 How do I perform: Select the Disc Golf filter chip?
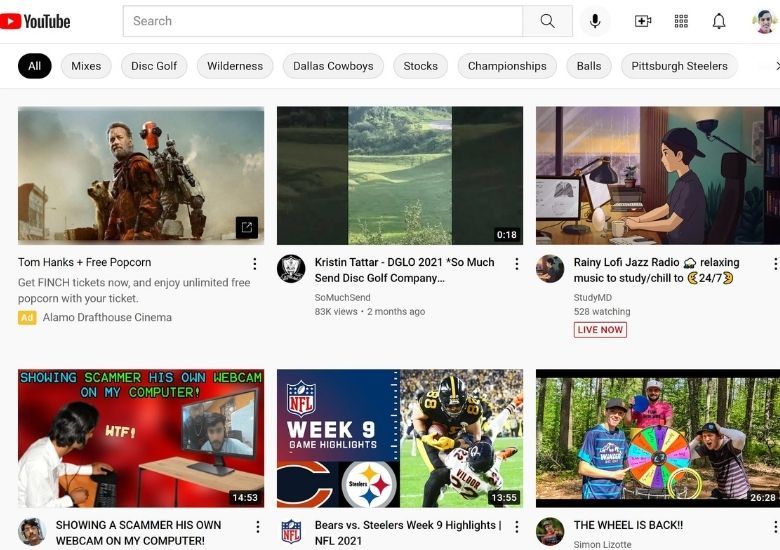pyautogui.click(x=154, y=66)
